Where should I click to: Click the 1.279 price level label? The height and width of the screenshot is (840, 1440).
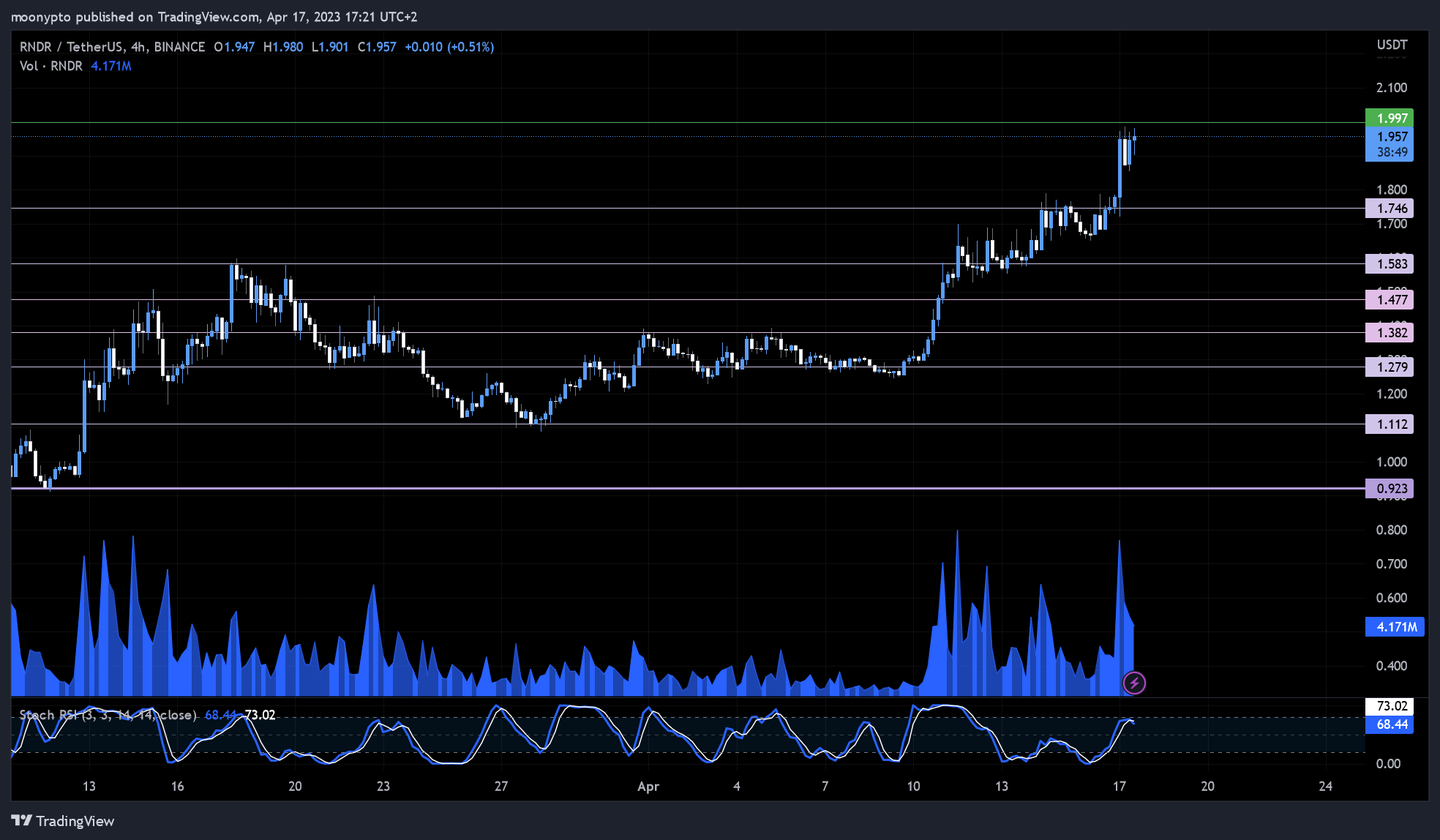pyautogui.click(x=1390, y=367)
